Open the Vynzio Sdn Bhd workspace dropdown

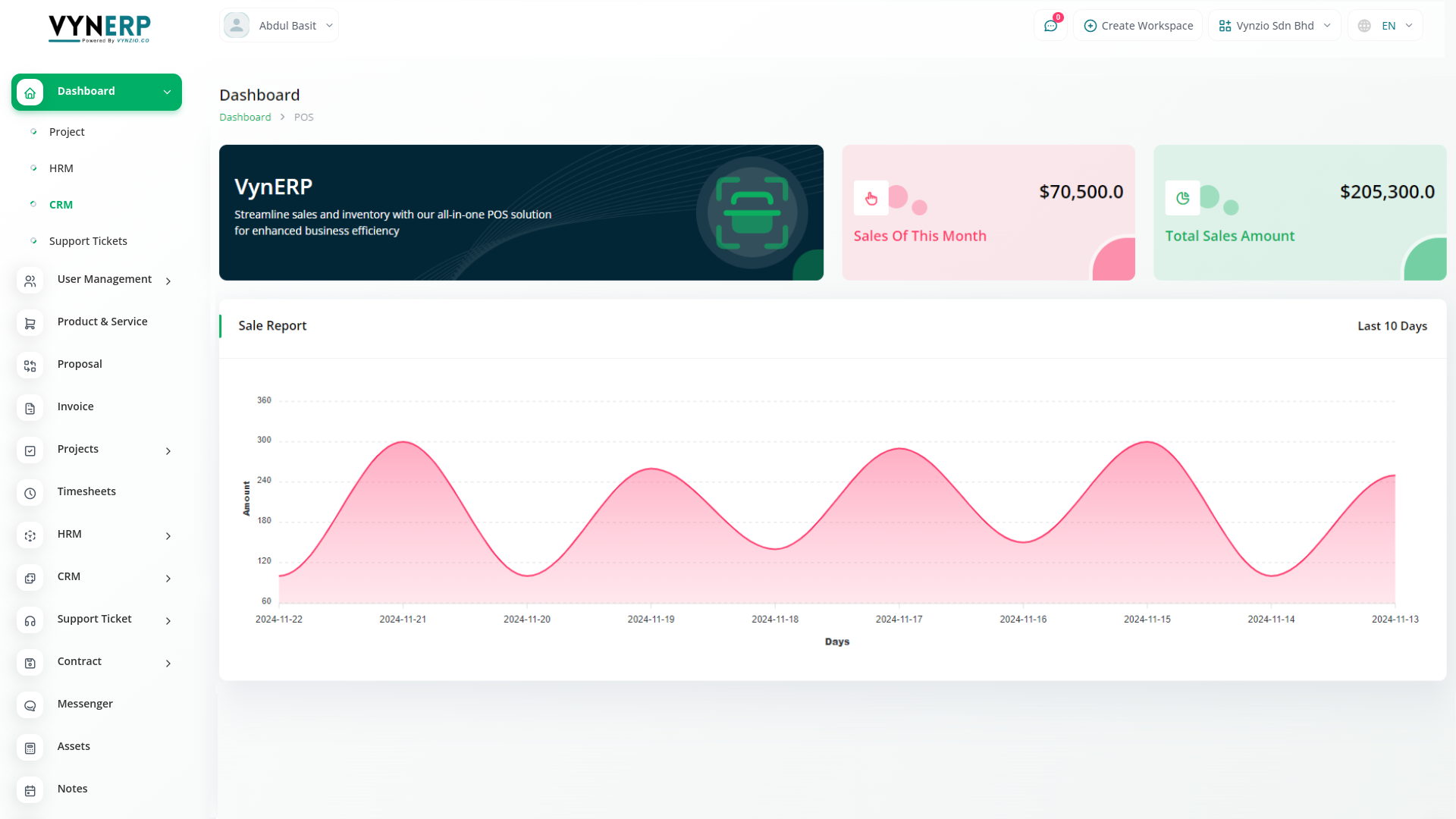coord(1274,26)
